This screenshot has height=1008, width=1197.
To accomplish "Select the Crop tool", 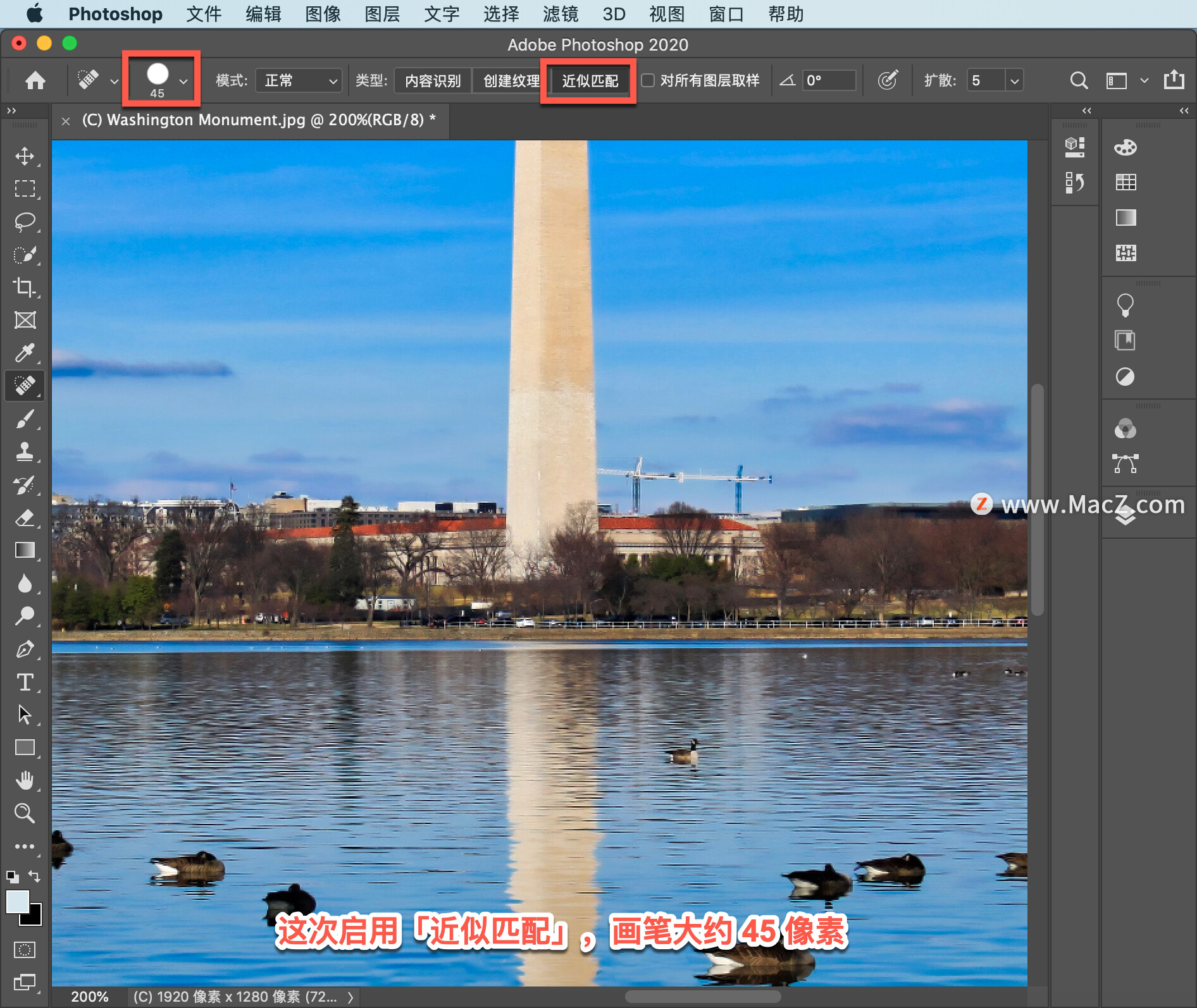I will tap(25, 287).
